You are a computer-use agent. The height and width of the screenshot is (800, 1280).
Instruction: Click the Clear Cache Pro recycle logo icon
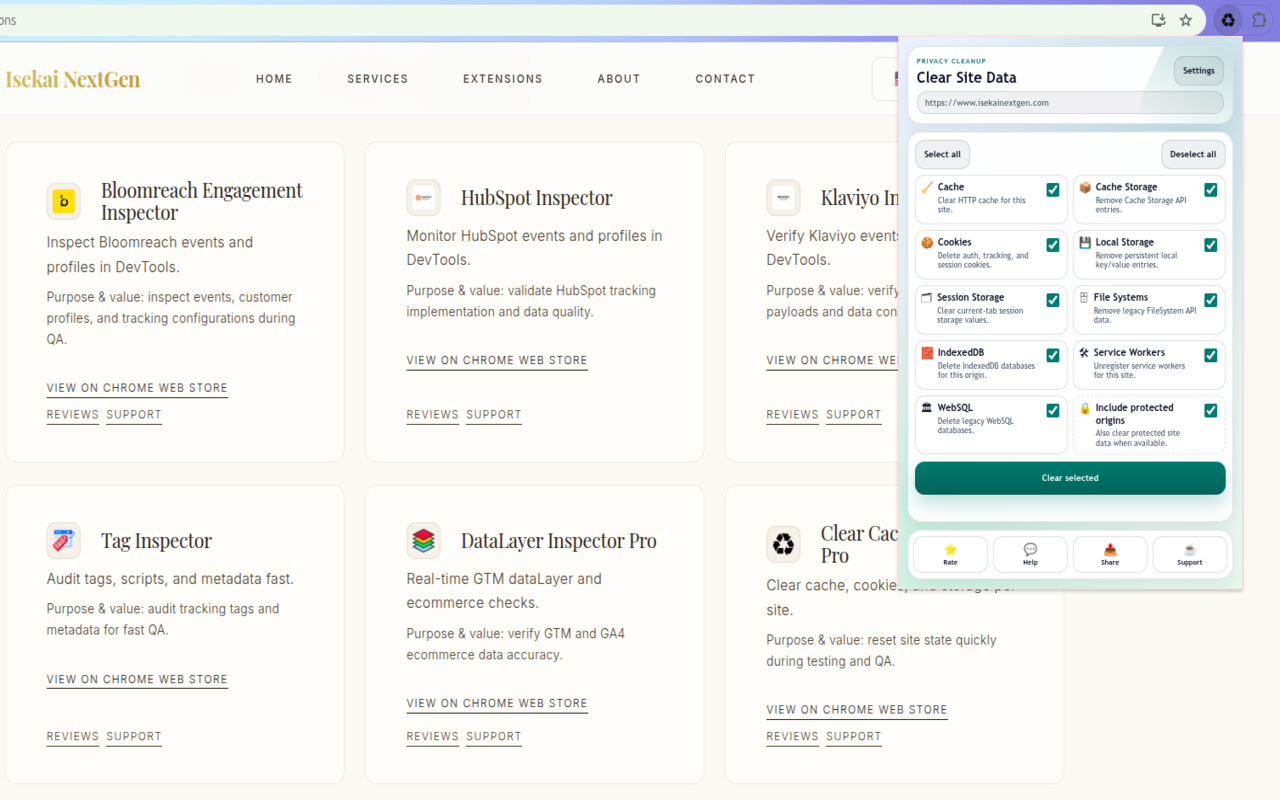(784, 544)
